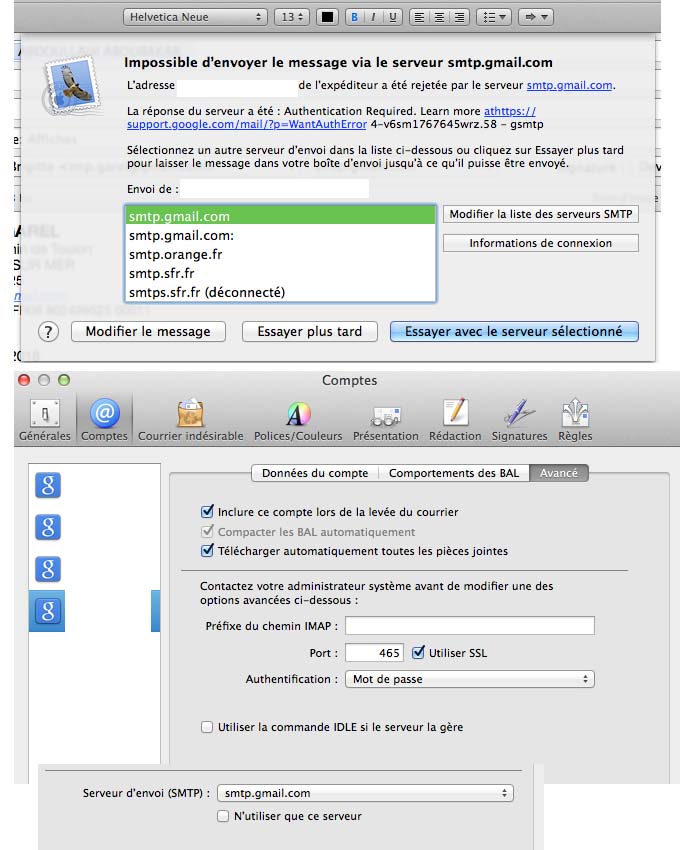680x850 pixels.
Task: Open the Serveur d'envoi SMTP dropdown
Action: click(x=364, y=793)
